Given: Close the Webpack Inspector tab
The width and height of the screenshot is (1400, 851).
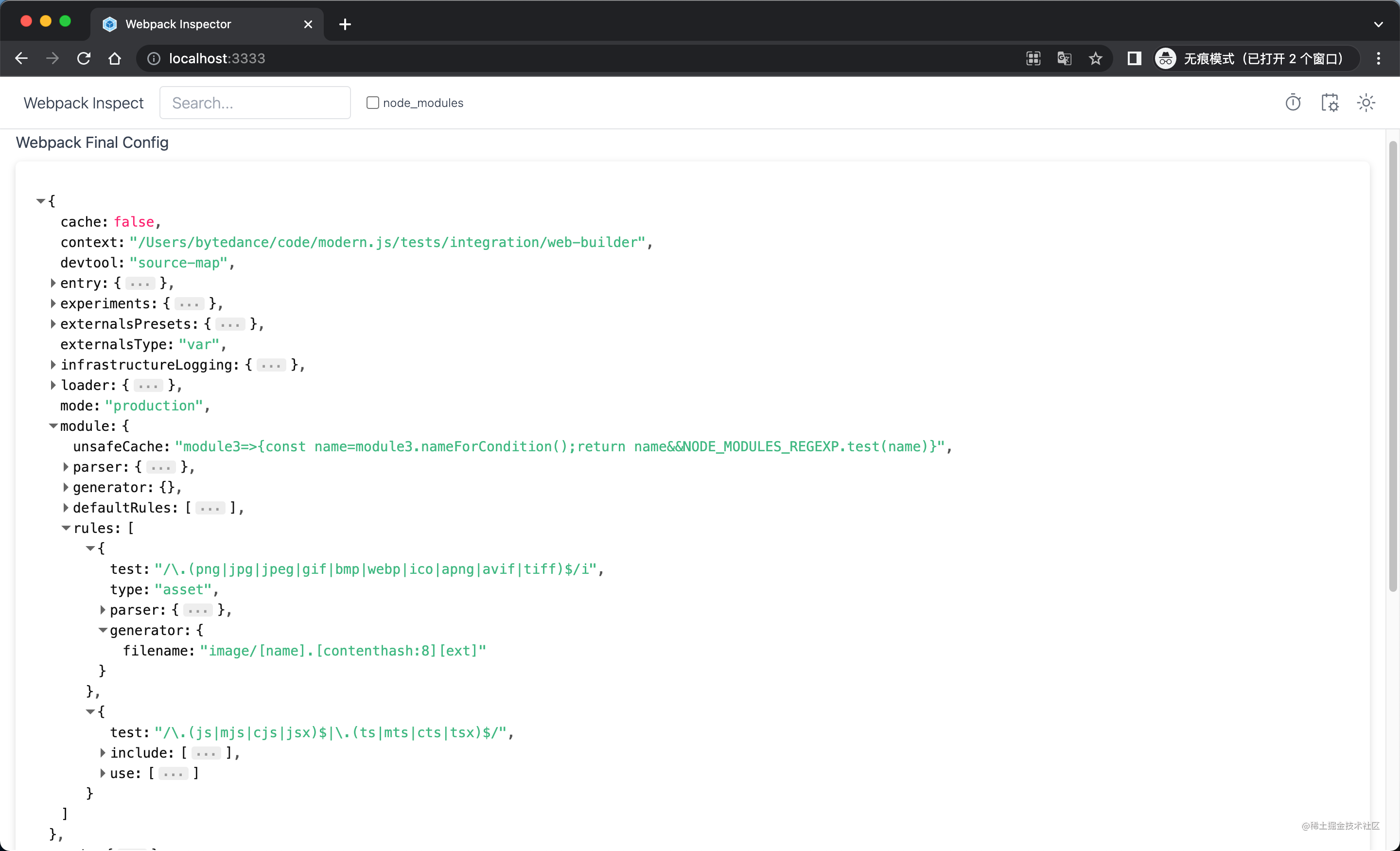Looking at the screenshot, I should coord(308,24).
